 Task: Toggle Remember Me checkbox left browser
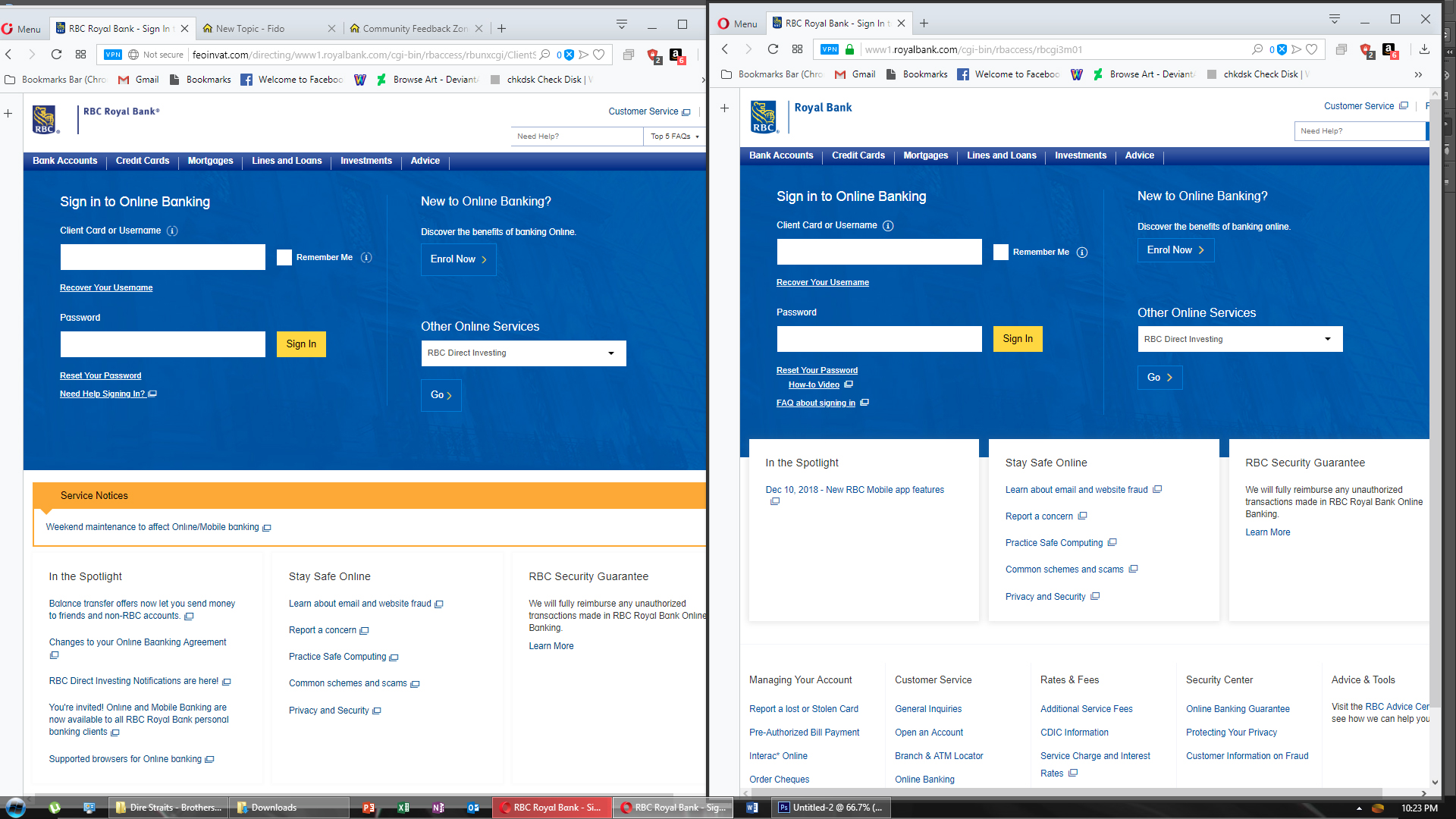pyautogui.click(x=283, y=257)
